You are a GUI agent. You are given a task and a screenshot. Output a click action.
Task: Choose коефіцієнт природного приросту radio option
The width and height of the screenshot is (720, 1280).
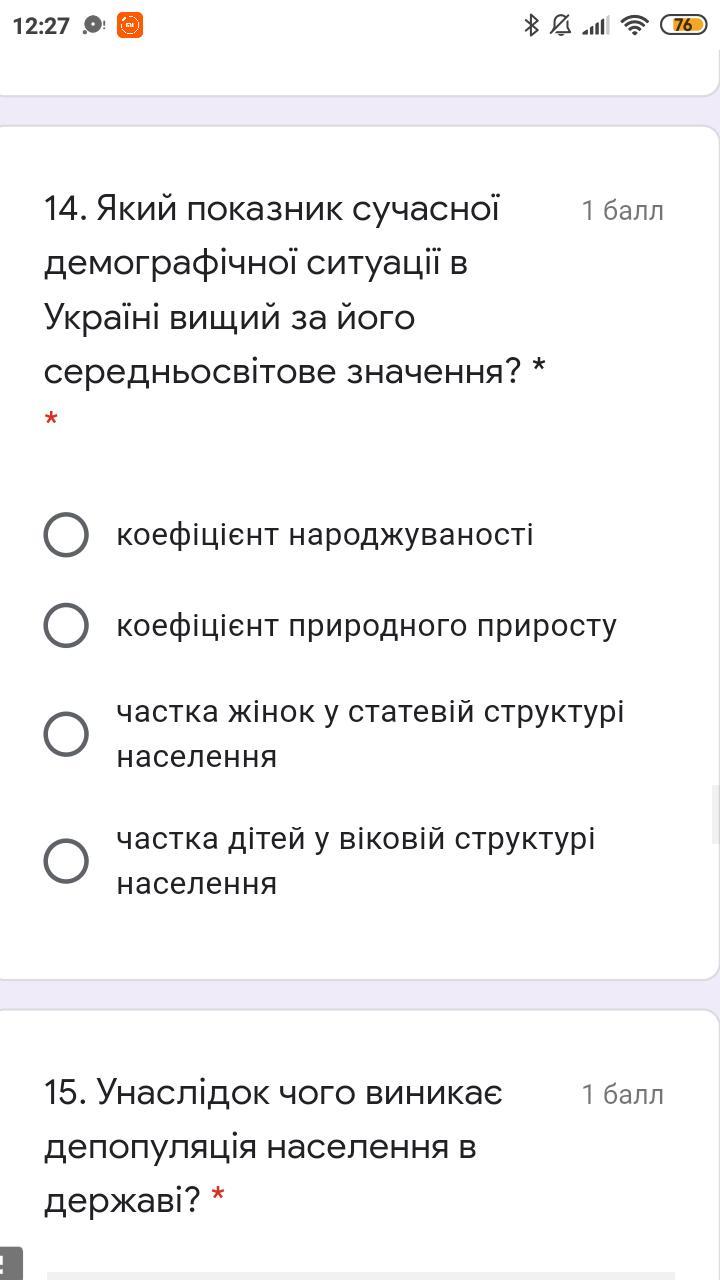pyautogui.click(x=66, y=625)
